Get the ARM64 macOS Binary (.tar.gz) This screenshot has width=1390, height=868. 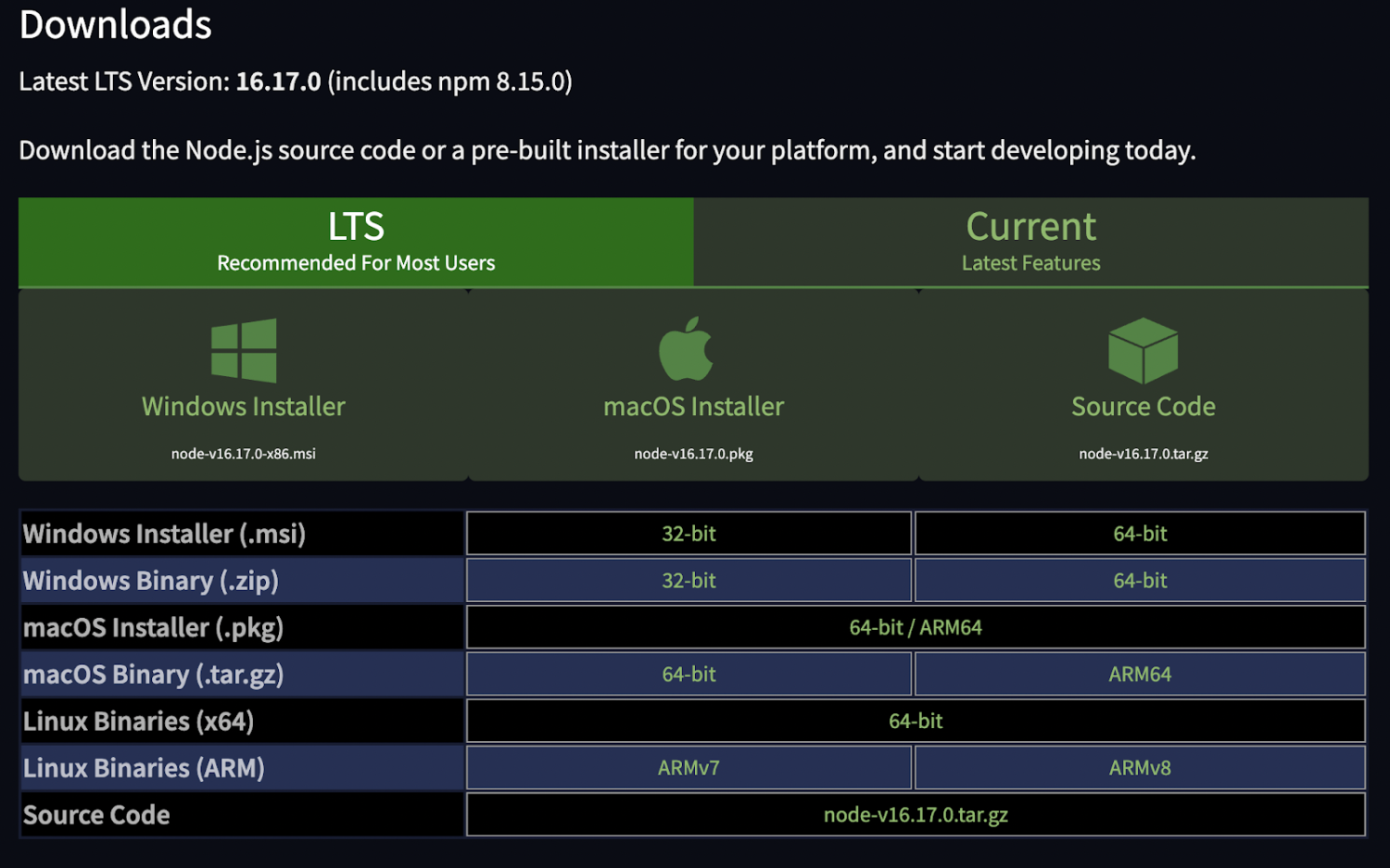pyautogui.click(x=1139, y=674)
